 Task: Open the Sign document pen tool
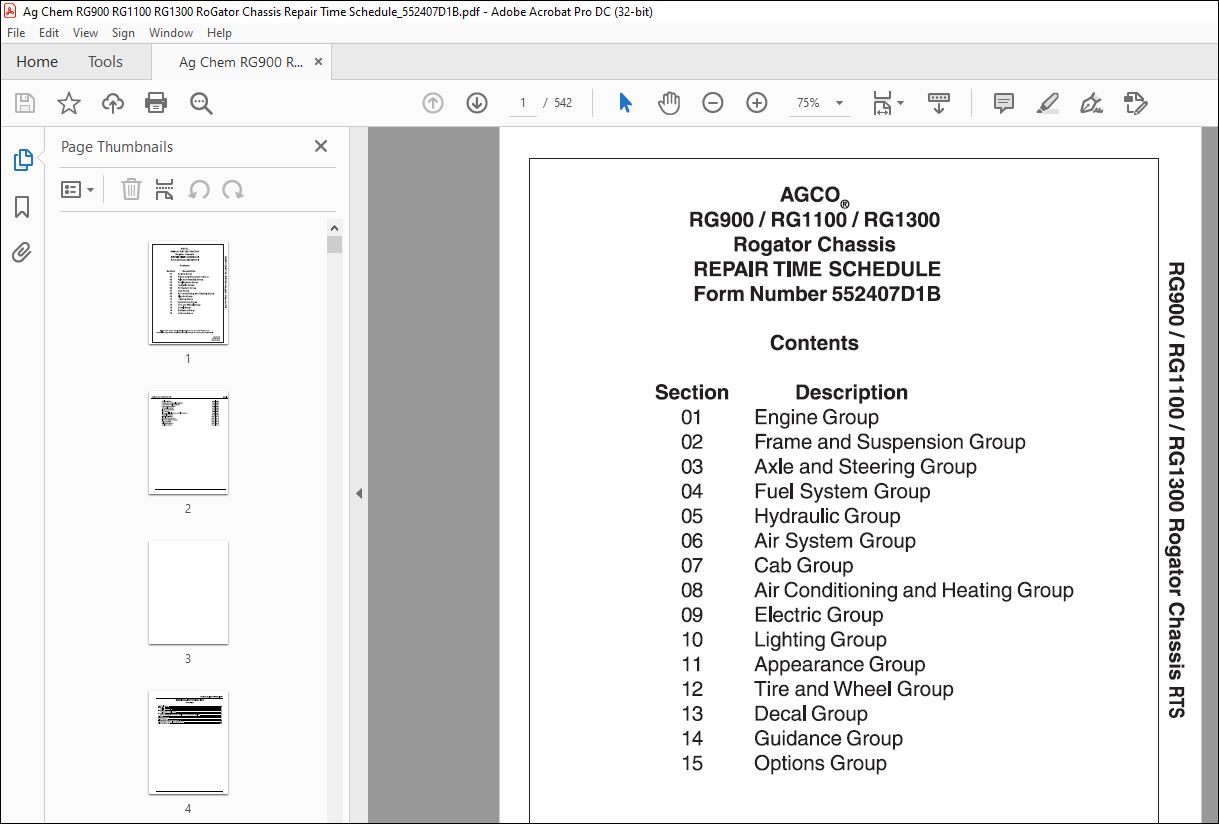pyautogui.click(x=1091, y=103)
